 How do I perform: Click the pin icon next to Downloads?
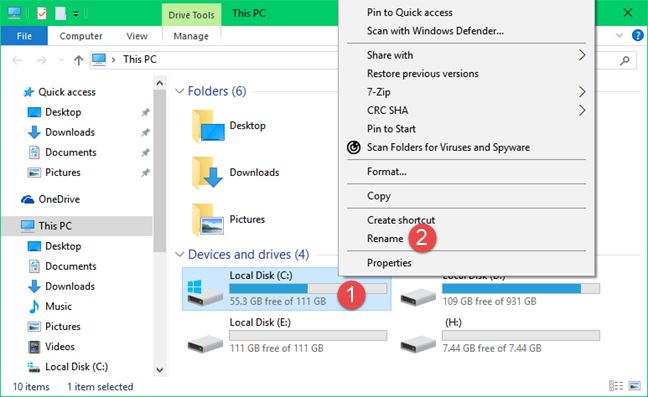(x=145, y=133)
